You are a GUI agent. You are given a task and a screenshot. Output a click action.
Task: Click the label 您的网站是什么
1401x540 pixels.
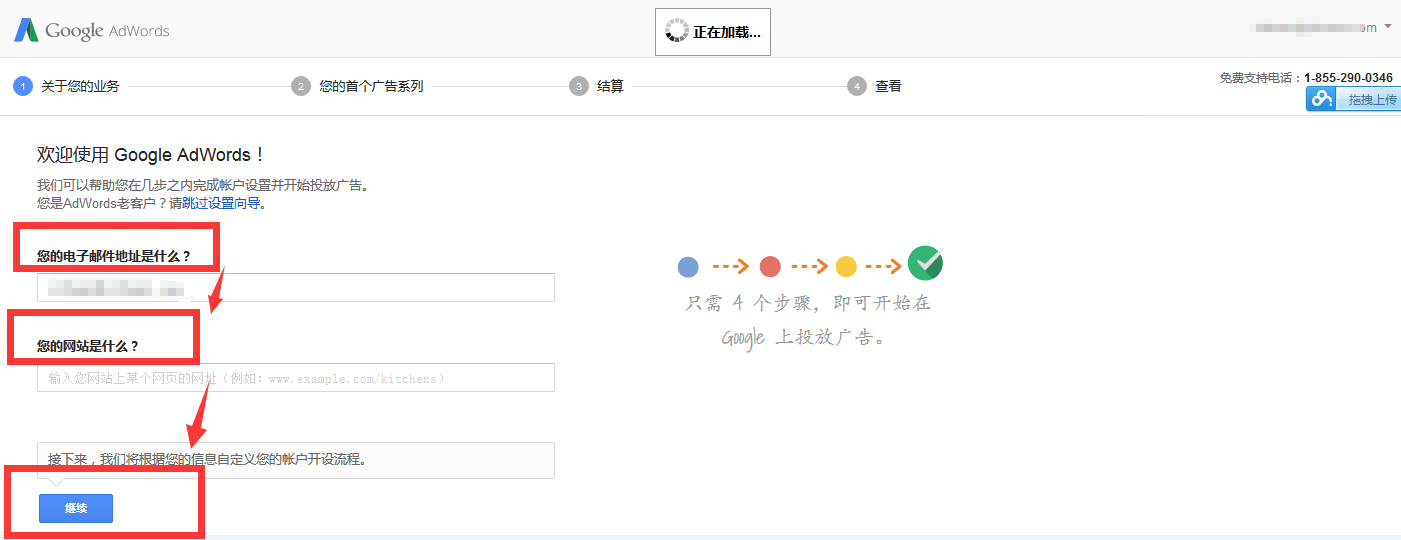click(x=88, y=346)
